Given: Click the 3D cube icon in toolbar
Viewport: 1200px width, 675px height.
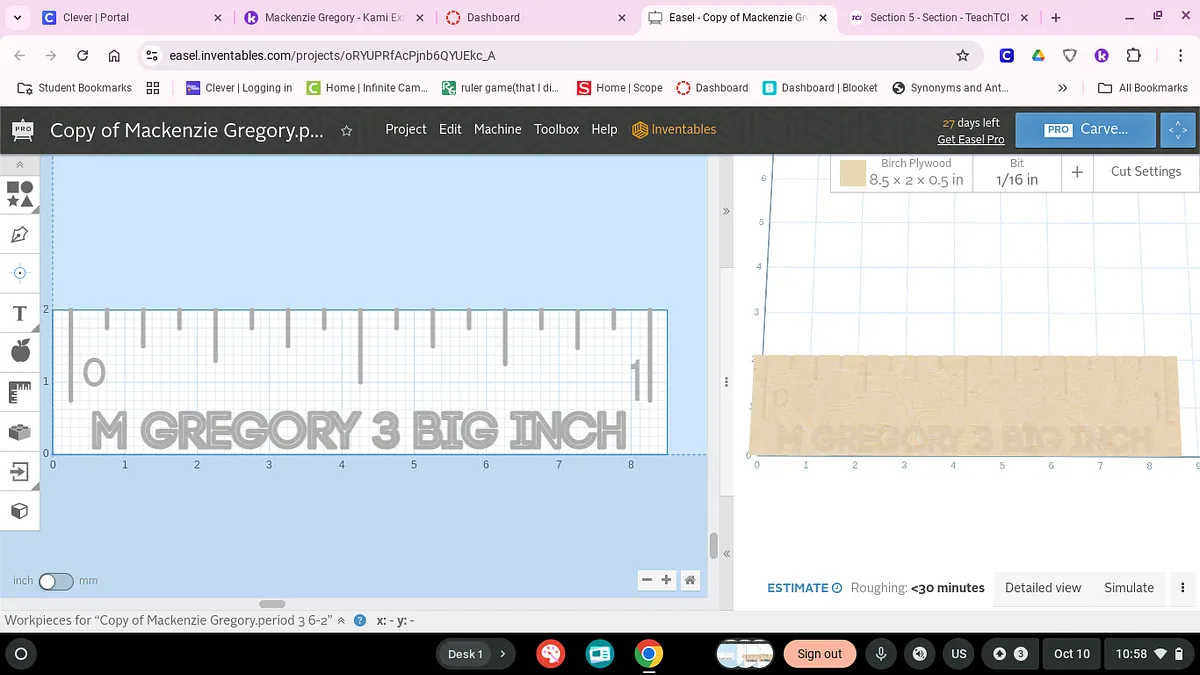Looking at the screenshot, I should [x=20, y=511].
